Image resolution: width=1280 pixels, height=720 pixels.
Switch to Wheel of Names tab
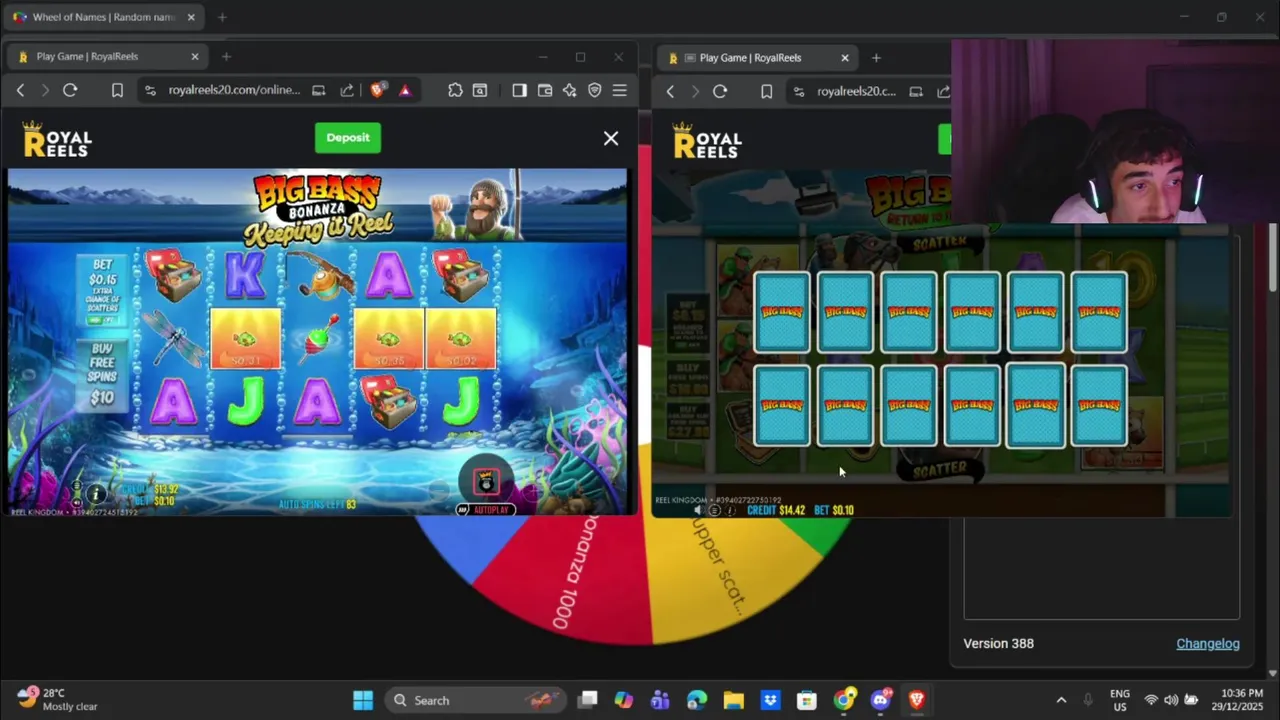[x=103, y=17]
